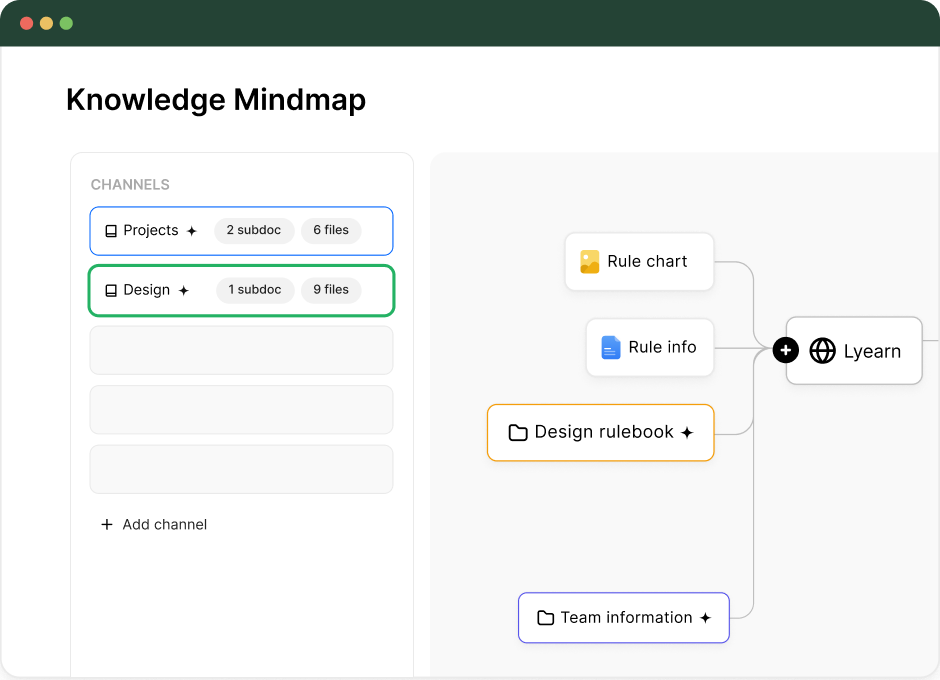Click the sparkle icon next to Projects

192,231
